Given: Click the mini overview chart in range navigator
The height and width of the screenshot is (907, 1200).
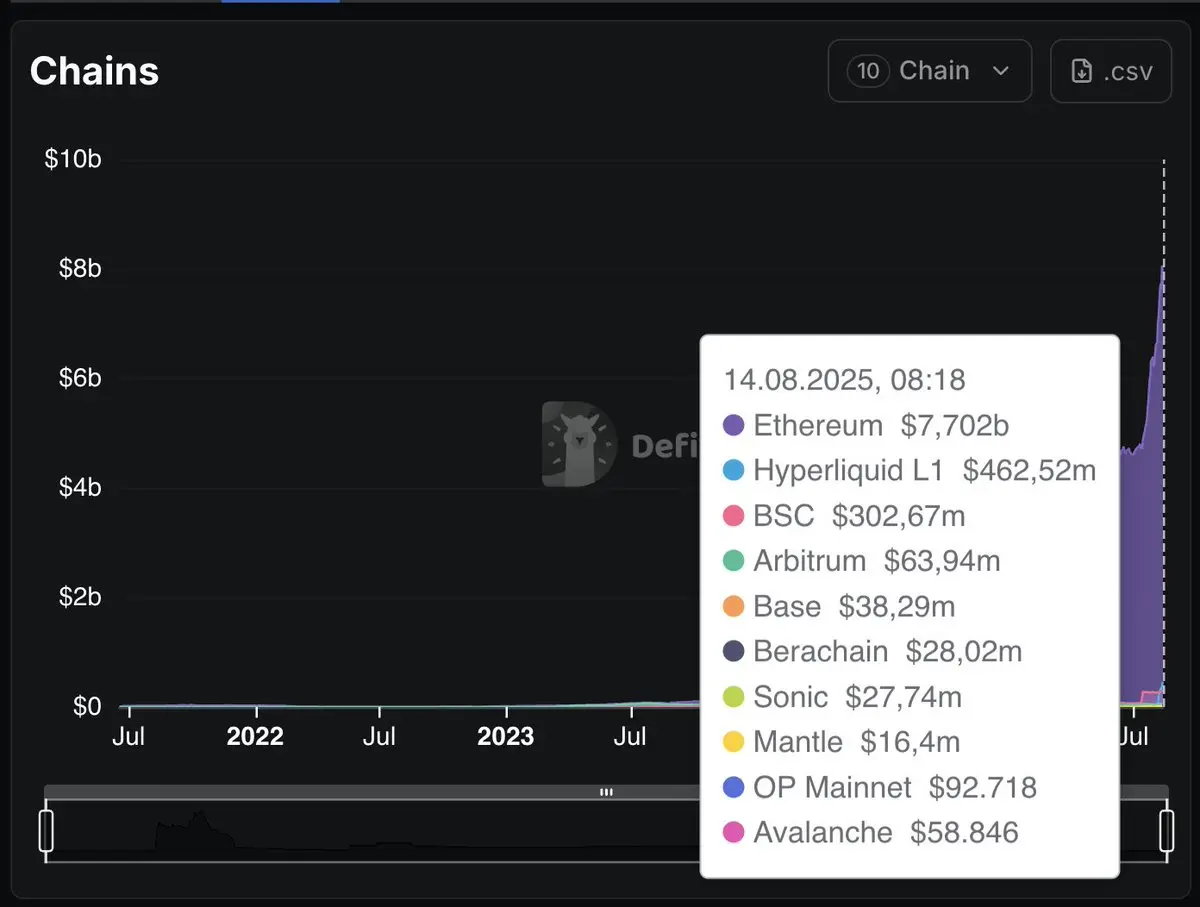Looking at the screenshot, I should click(606, 831).
